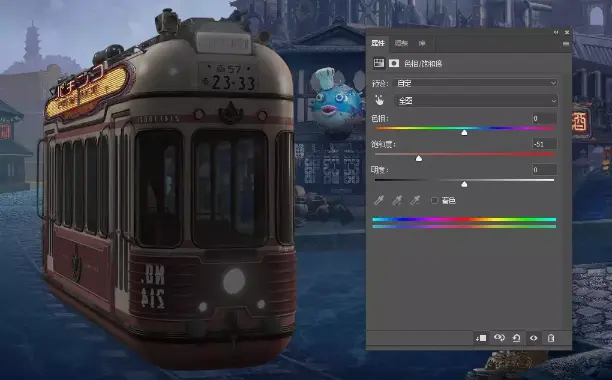The height and width of the screenshot is (380, 612).
Task: Pick the first eyedropper tool
Action: pos(379,201)
